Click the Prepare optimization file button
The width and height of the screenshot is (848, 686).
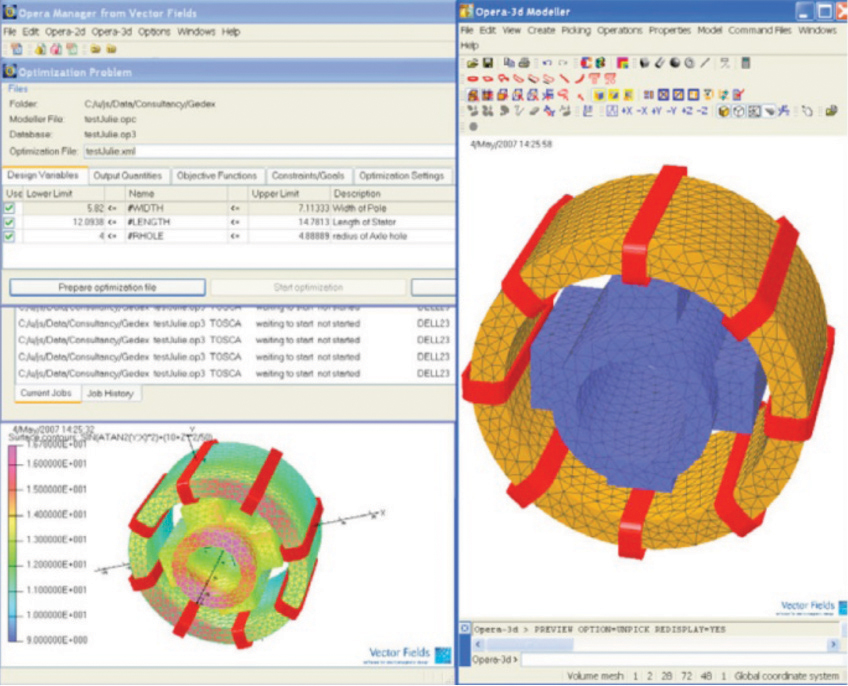pos(107,287)
